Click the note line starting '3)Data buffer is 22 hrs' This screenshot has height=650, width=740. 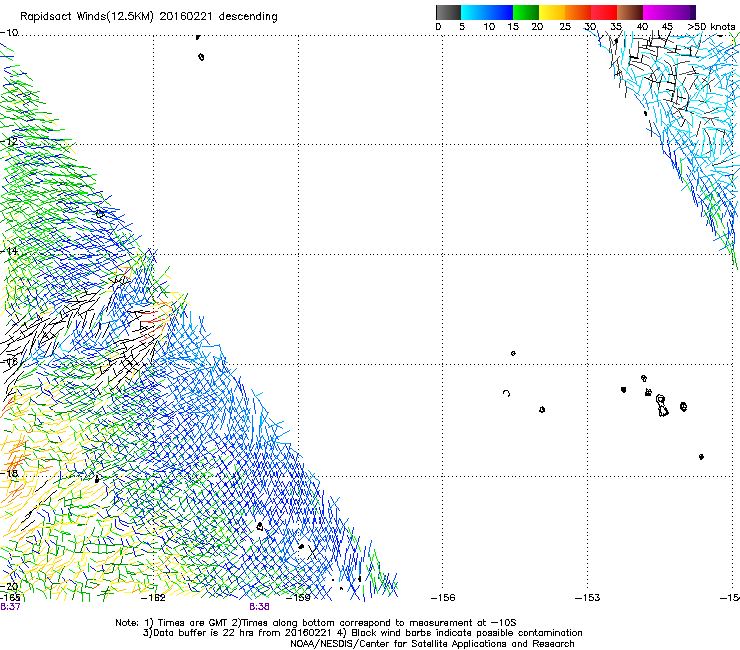coord(362,633)
